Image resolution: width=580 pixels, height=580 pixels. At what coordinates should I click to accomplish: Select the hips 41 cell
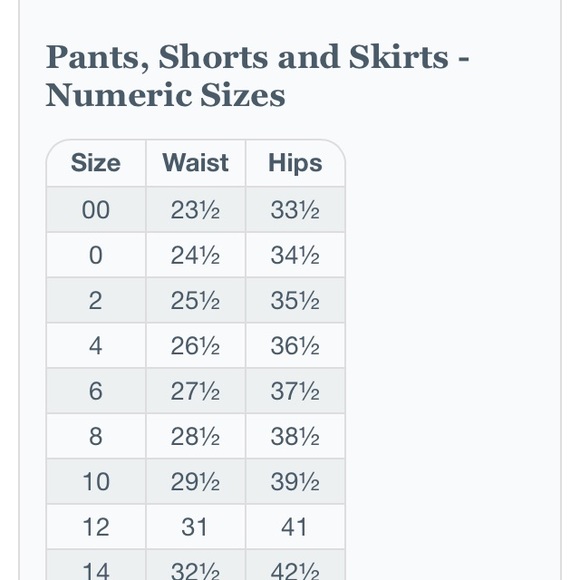click(295, 527)
